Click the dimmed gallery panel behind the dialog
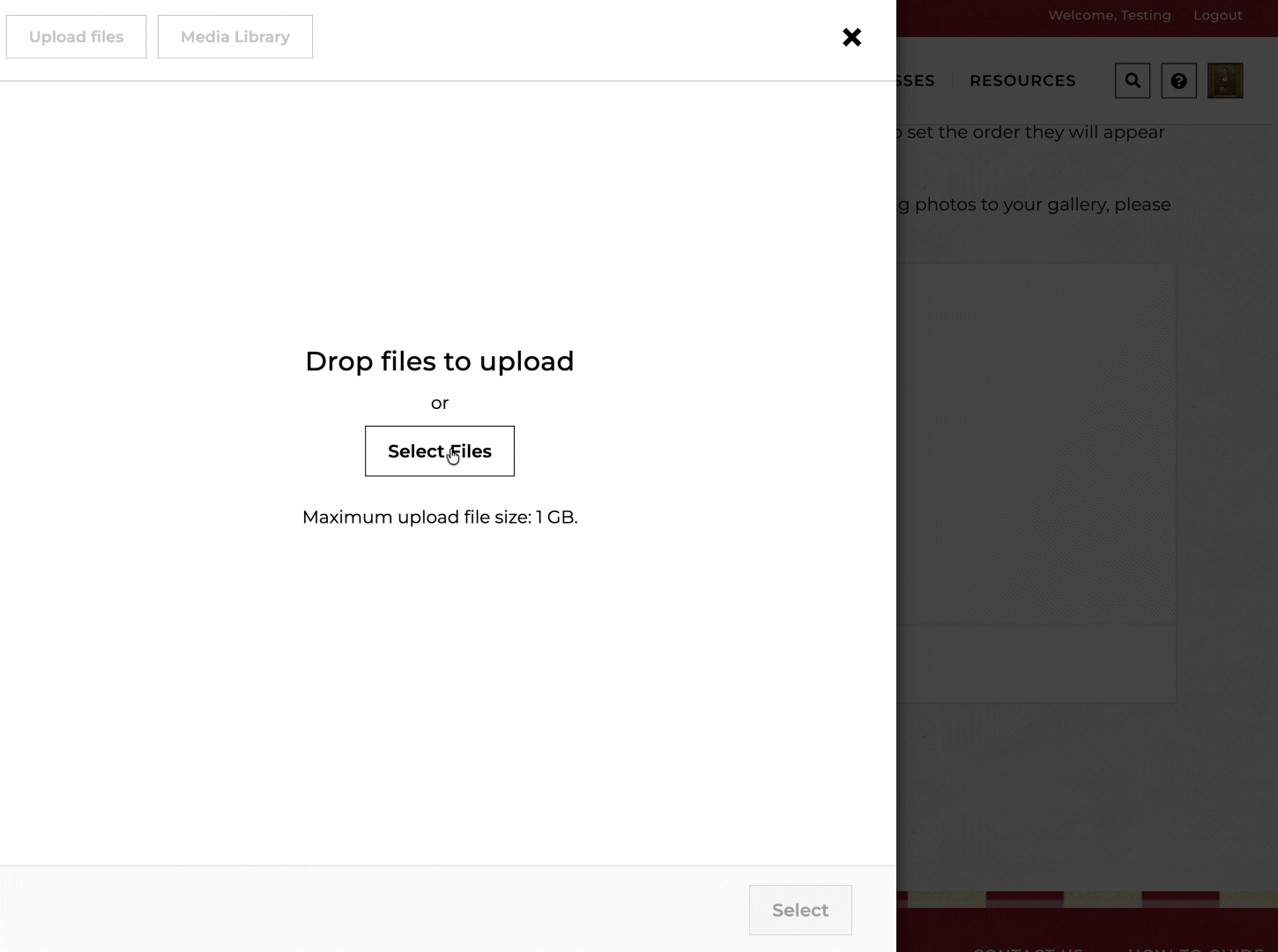Viewport: 1278px width, 952px height. 1036,441
